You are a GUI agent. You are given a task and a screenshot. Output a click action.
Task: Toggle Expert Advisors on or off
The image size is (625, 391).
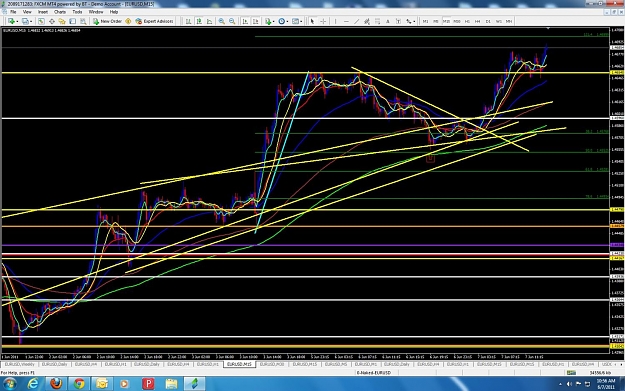pyautogui.click(x=154, y=21)
